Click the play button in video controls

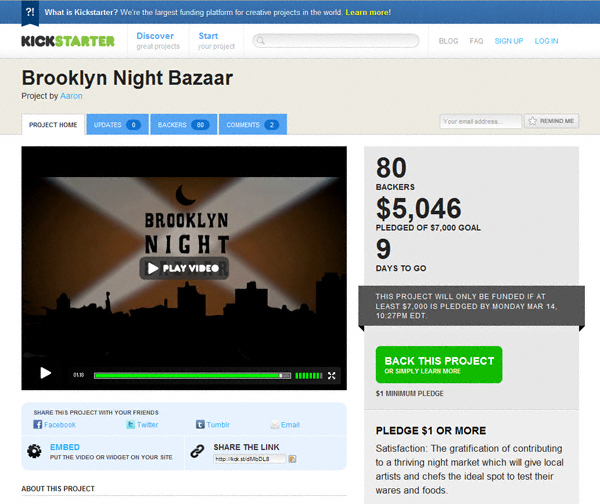click(46, 373)
